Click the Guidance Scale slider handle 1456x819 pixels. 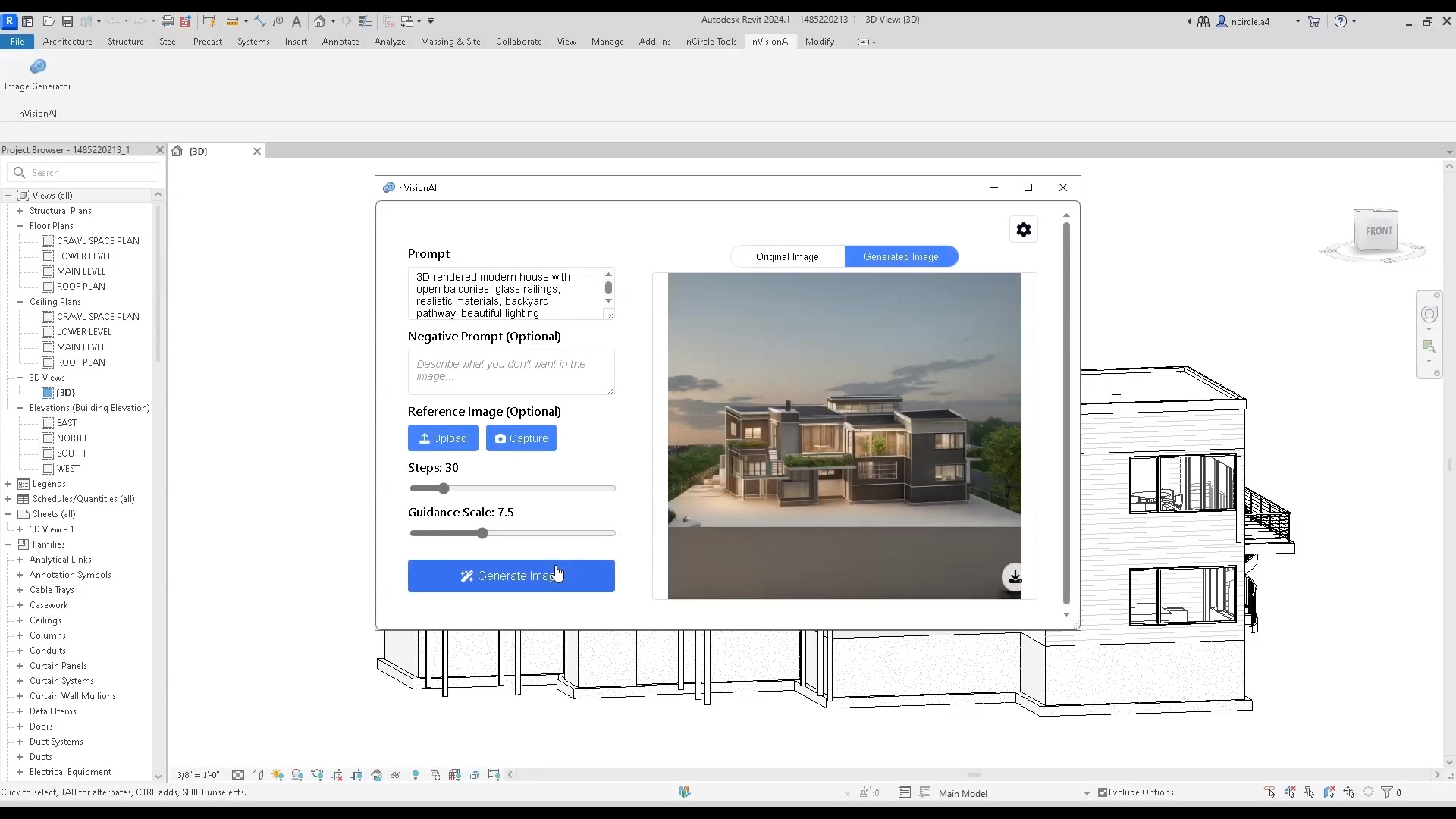point(482,533)
